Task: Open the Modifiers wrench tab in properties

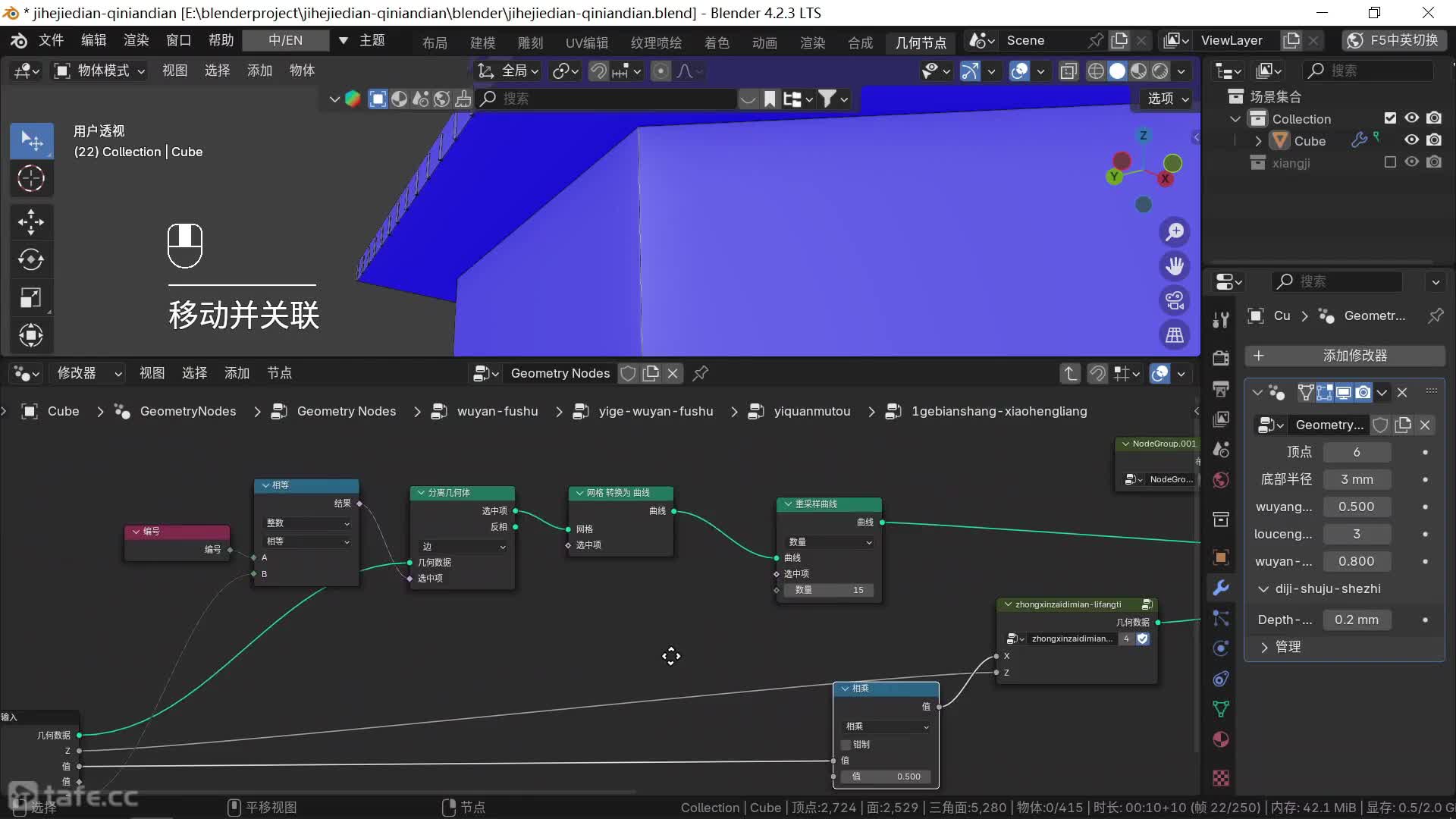Action: 1221,588
